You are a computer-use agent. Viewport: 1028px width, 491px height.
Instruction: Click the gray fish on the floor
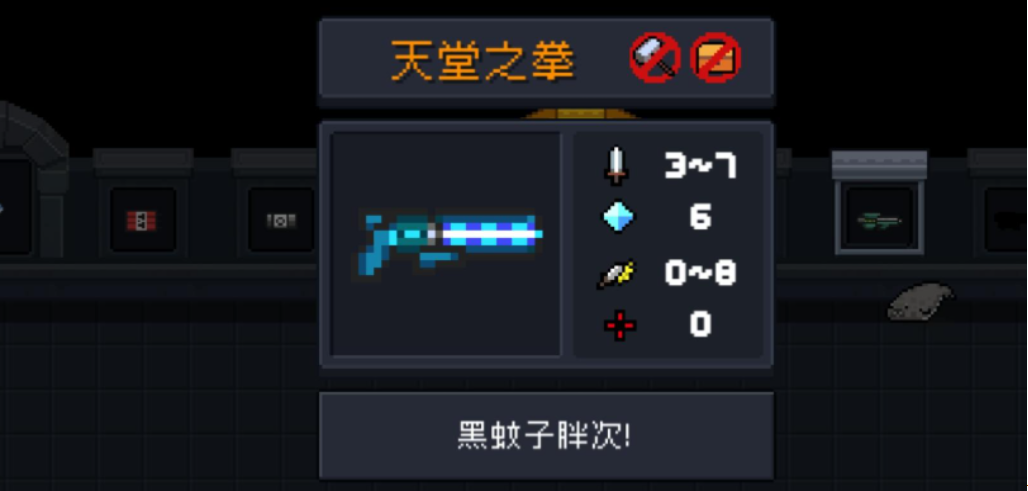click(x=919, y=301)
